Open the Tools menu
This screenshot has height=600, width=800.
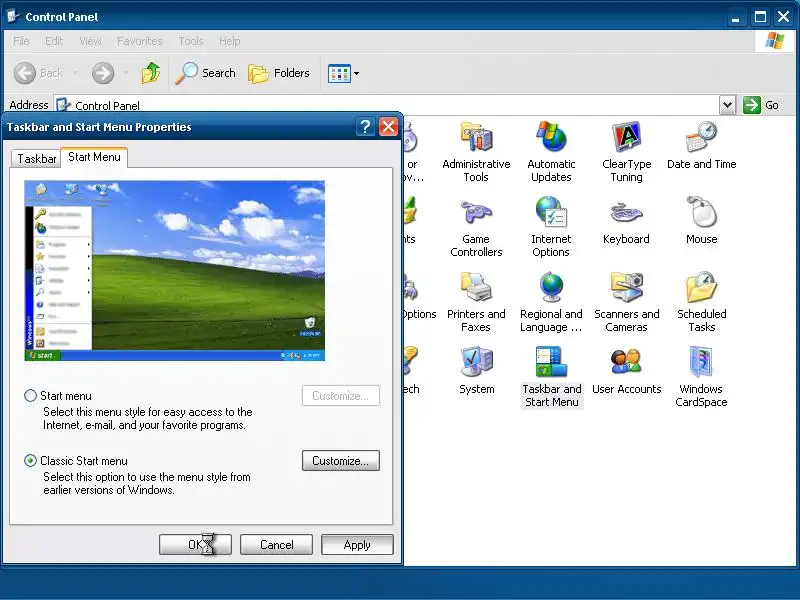click(x=191, y=41)
